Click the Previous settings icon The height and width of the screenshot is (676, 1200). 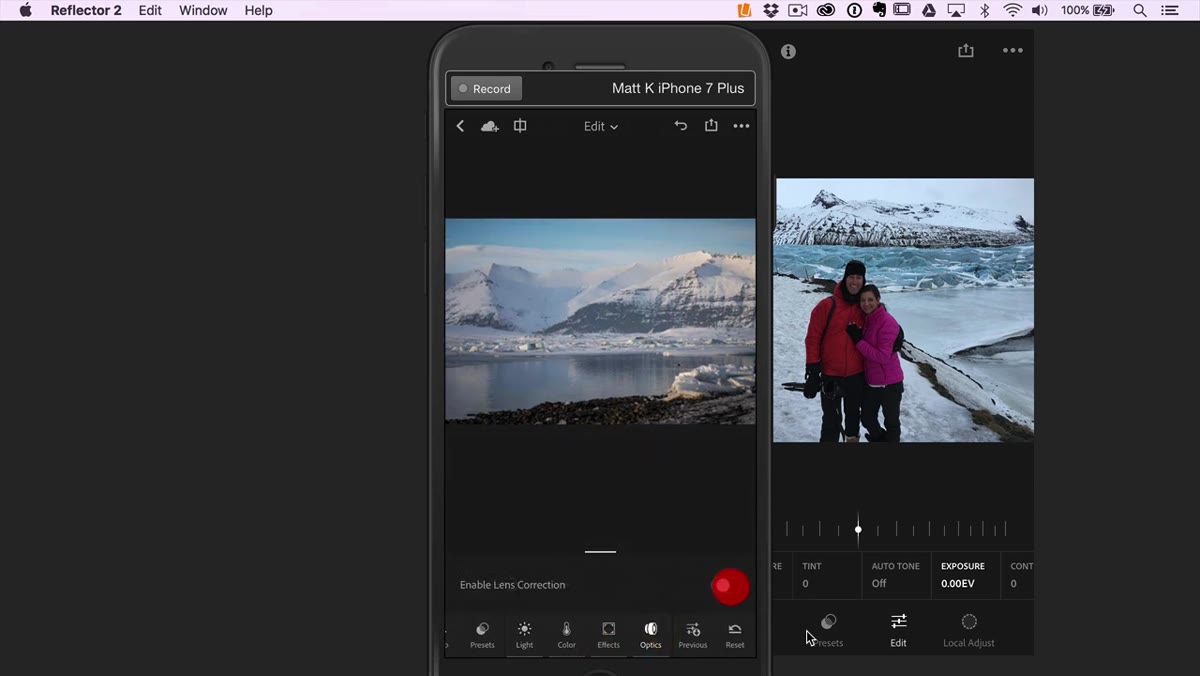click(x=692, y=635)
